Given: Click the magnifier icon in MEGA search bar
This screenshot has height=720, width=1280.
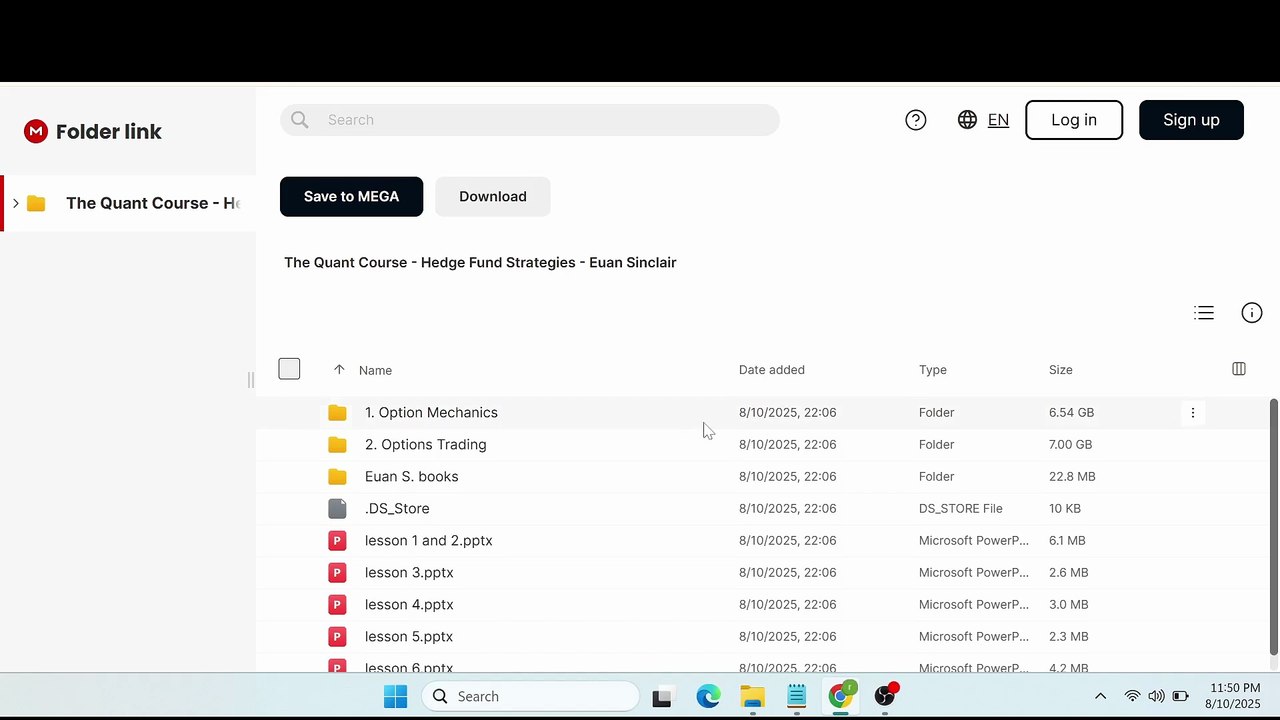Looking at the screenshot, I should click(300, 120).
